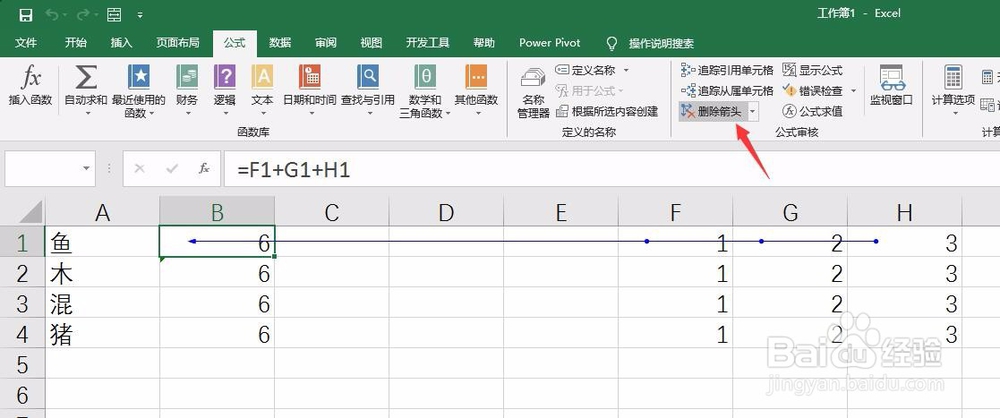Screen dimensions: 1000x418
Task: Open the 日期和时间 functions icon
Action: [x=309, y=77]
